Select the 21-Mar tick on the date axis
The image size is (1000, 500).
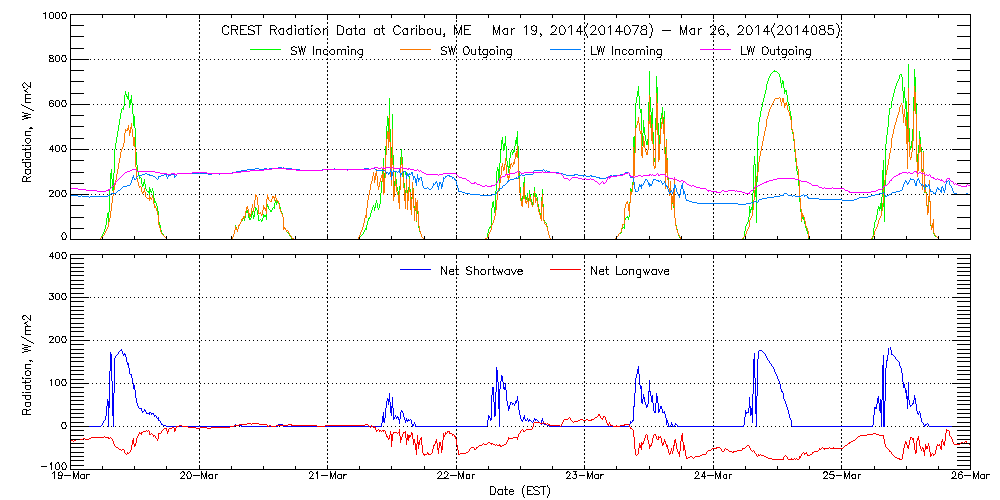click(x=328, y=477)
